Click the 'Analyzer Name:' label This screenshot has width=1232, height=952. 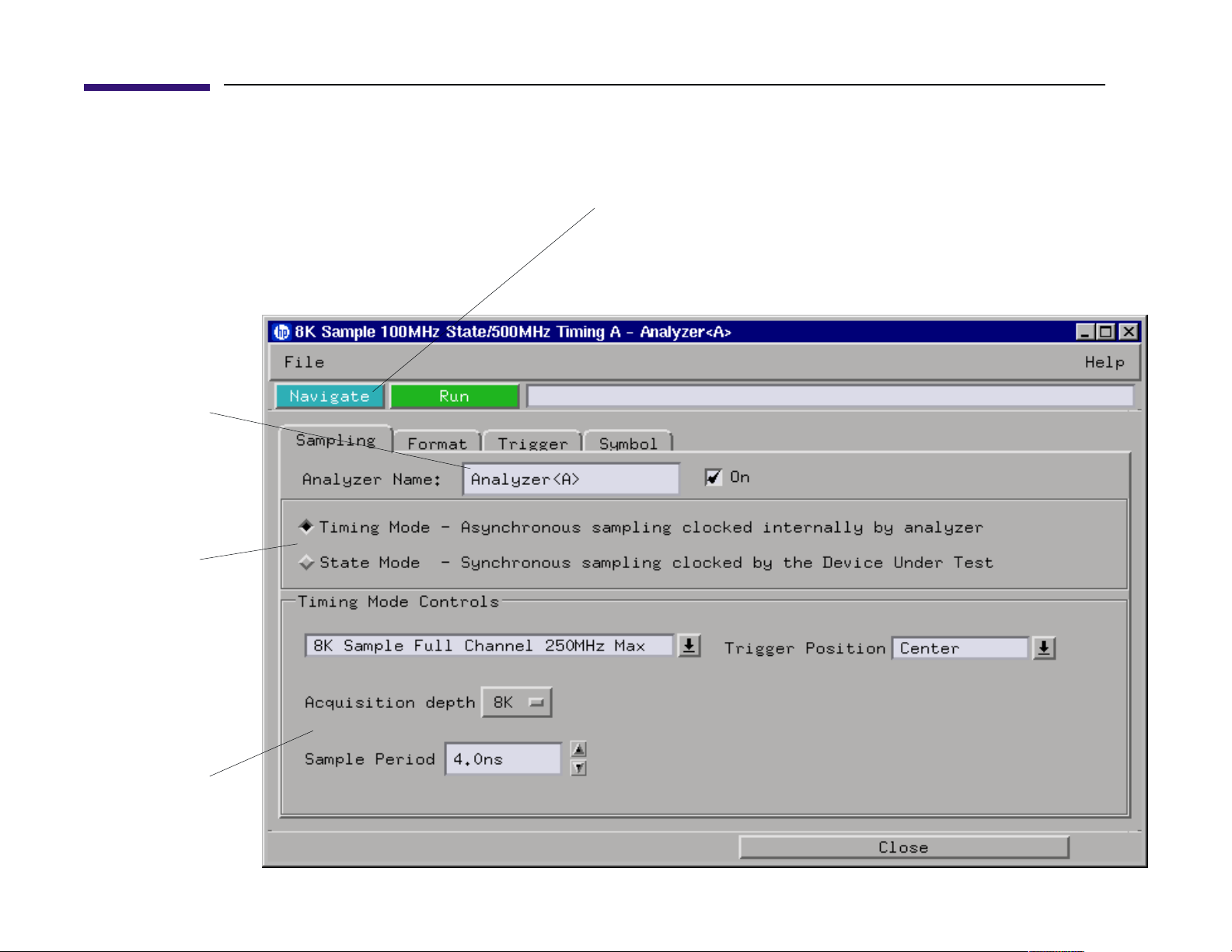(x=372, y=479)
